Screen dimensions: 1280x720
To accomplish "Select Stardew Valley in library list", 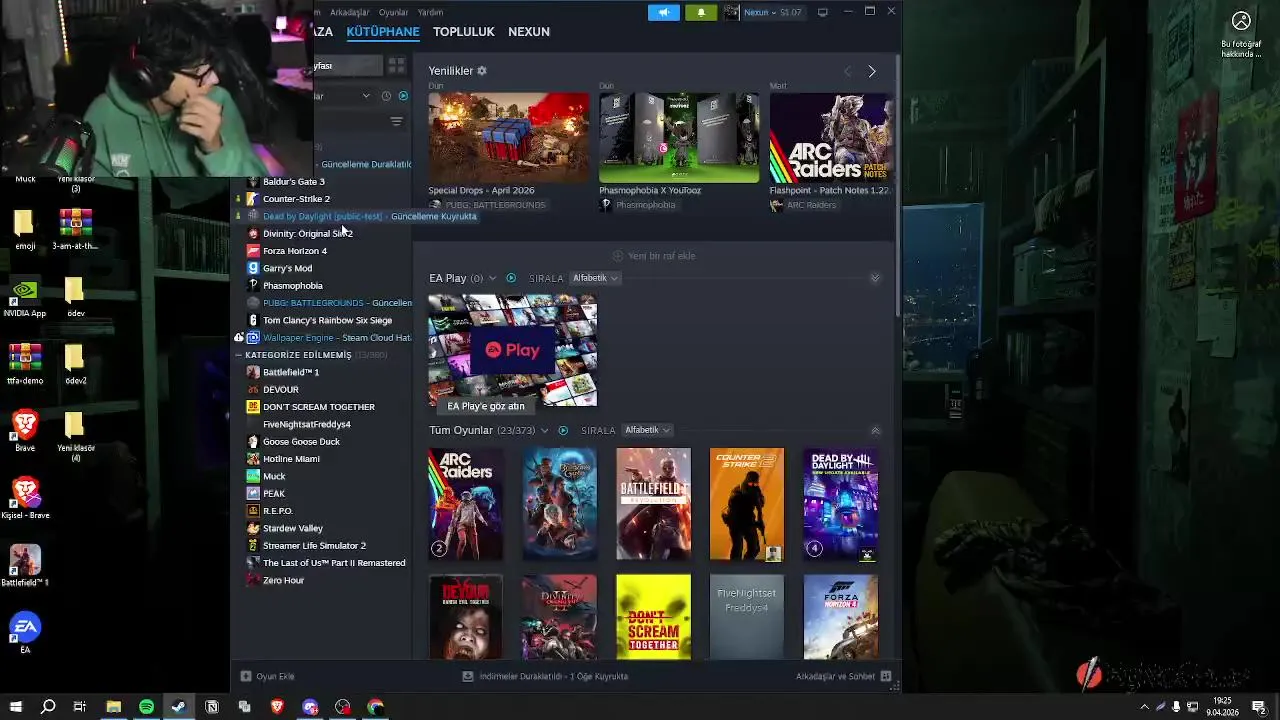I will click(292, 528).
